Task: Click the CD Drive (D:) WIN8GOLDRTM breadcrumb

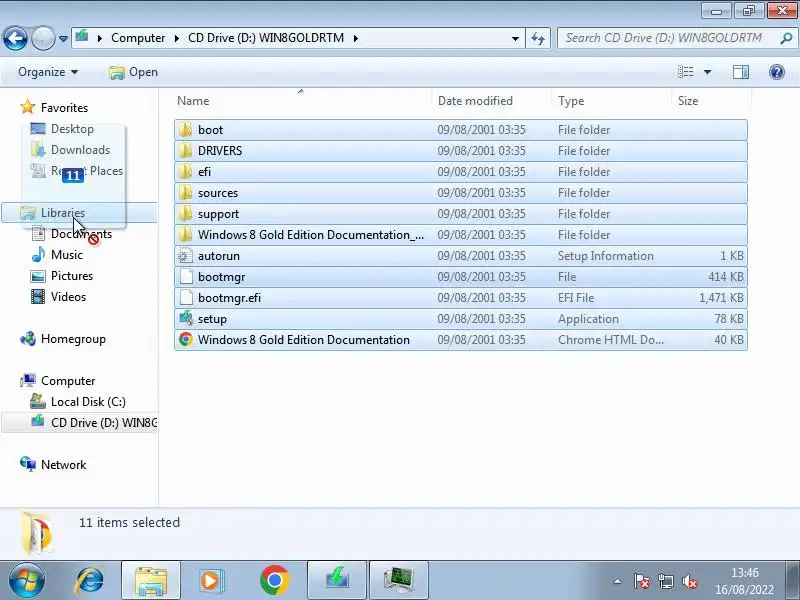Action: pos(266,38)
